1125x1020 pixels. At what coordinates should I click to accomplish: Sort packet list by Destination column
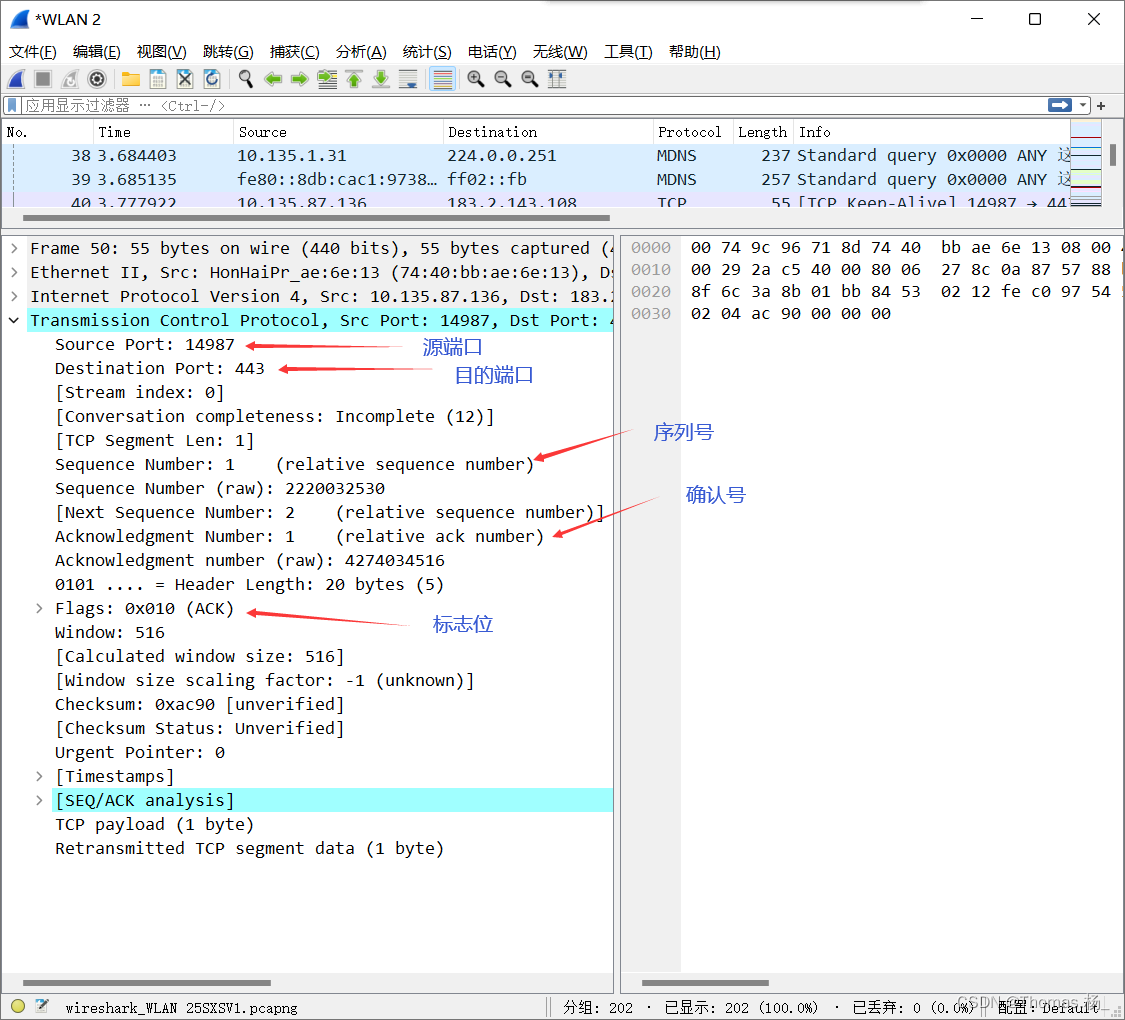(548, 132)
